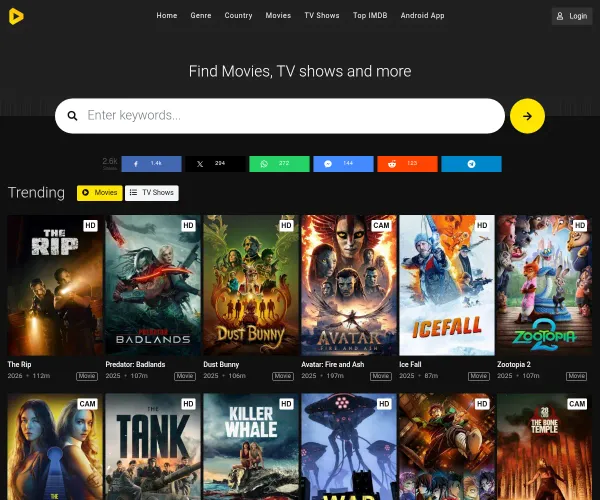This screenshot has width=600, height=500.
Task: Open the Country menu
Action: pos(238,16)
